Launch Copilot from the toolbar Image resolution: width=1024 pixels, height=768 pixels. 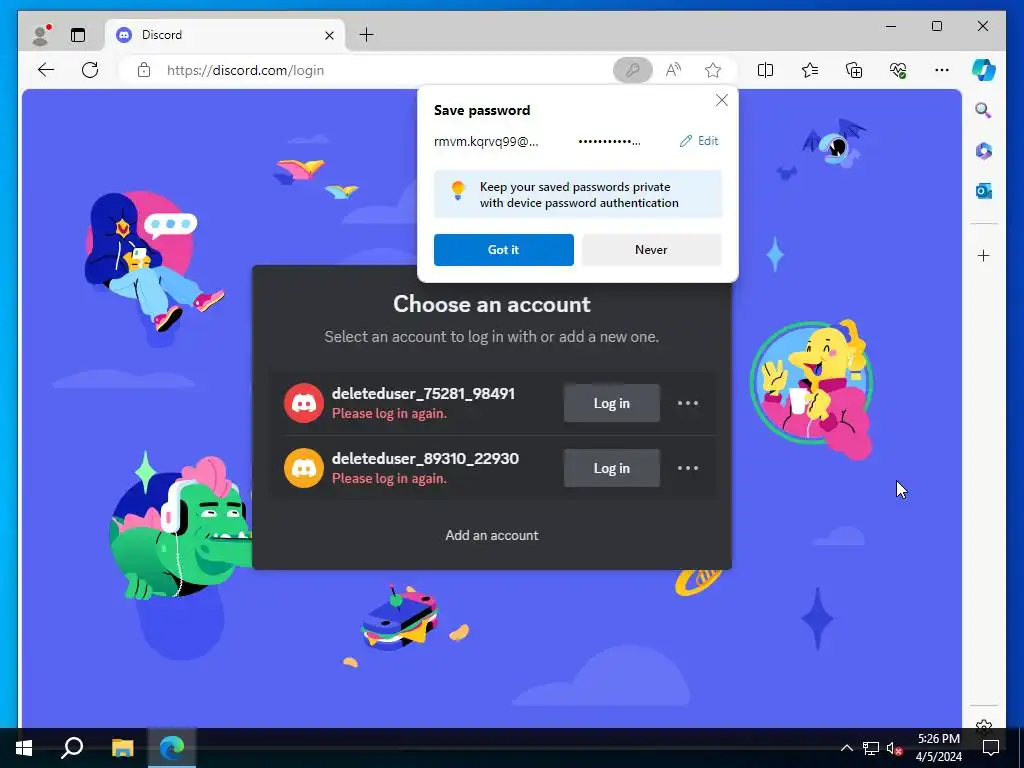point(984,70)
